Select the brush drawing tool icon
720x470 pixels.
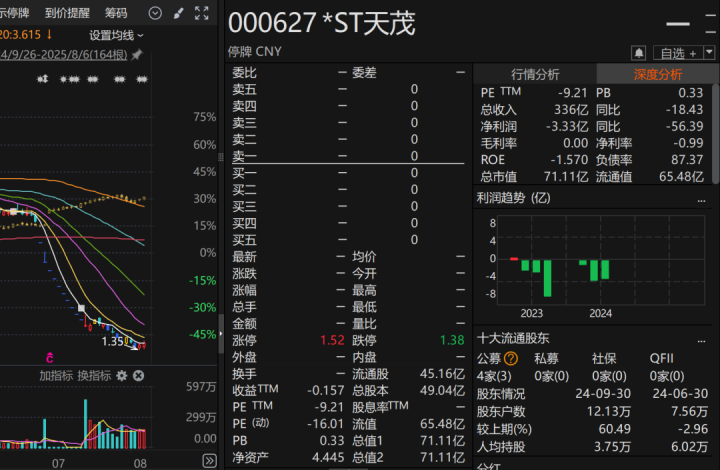click(x=179, y=13)
